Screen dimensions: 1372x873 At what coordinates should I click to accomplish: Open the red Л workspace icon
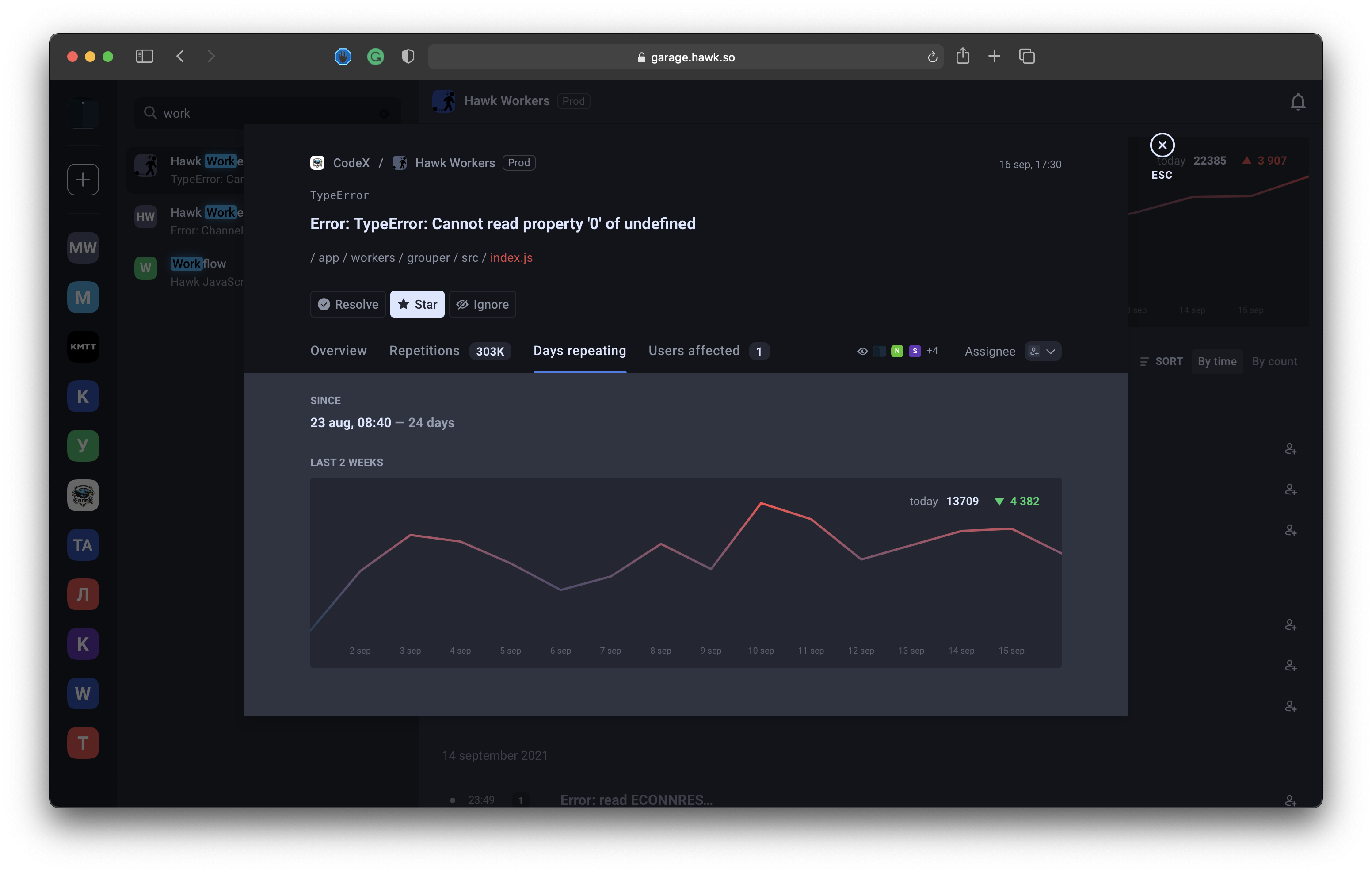(x=83, y=594)
